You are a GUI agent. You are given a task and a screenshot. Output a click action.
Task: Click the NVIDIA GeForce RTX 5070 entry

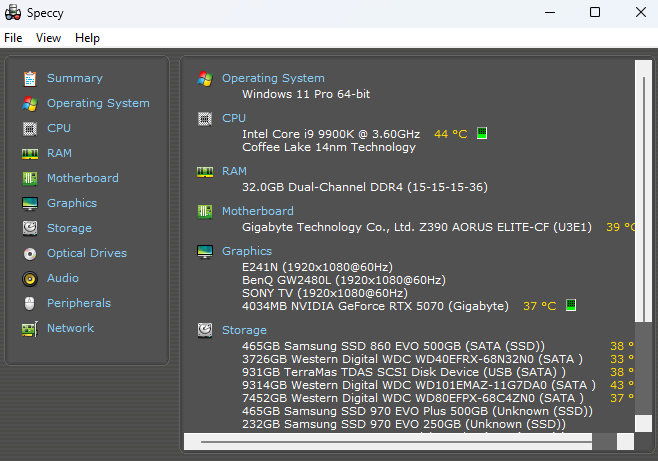click(x=375, y=306)
